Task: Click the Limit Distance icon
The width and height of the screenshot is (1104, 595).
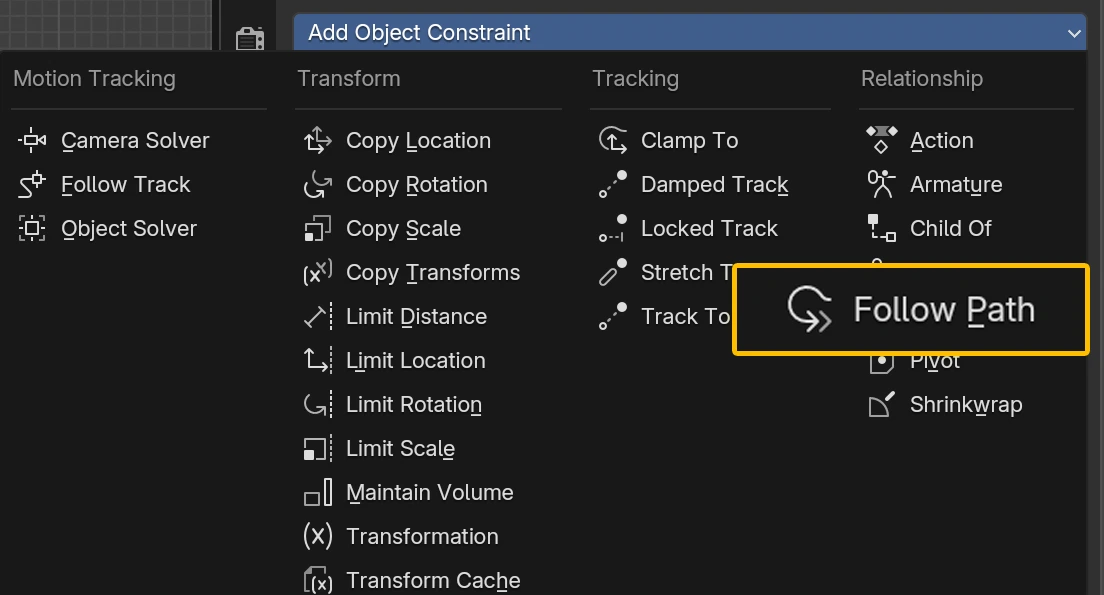Action: click(317, 317)
